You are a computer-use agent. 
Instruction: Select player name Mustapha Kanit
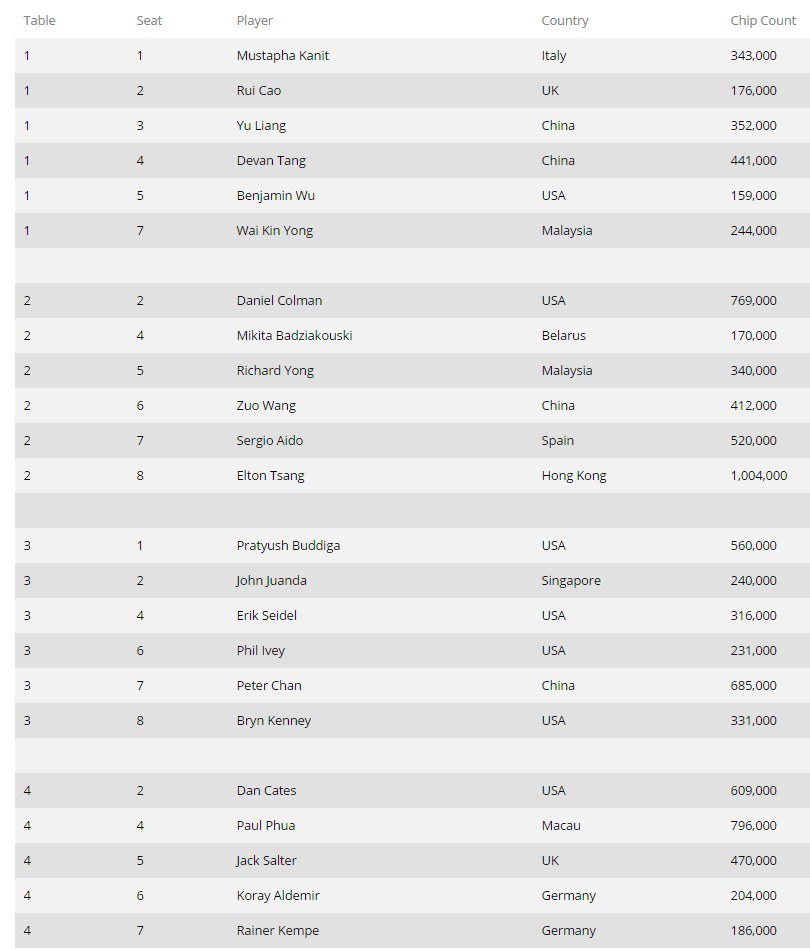pos(282,55)
